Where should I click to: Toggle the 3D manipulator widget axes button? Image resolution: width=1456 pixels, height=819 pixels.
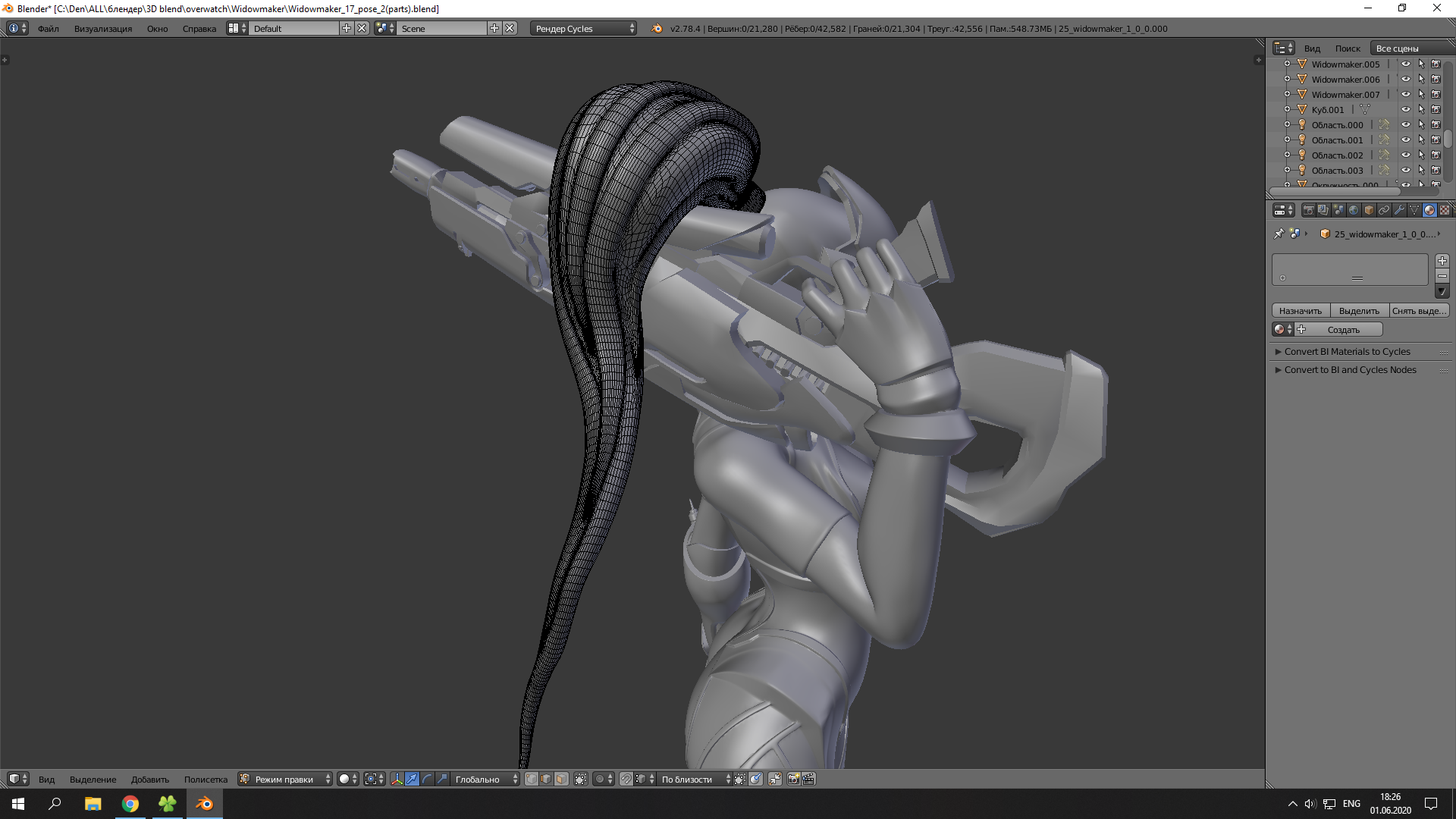397,779
